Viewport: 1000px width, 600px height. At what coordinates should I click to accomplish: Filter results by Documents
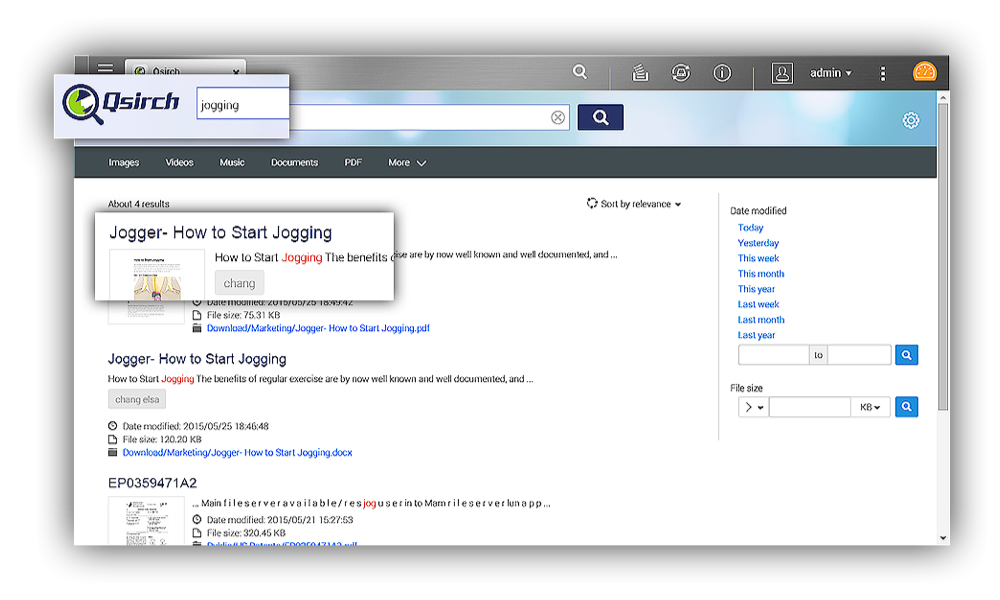(x=294, y=163)
